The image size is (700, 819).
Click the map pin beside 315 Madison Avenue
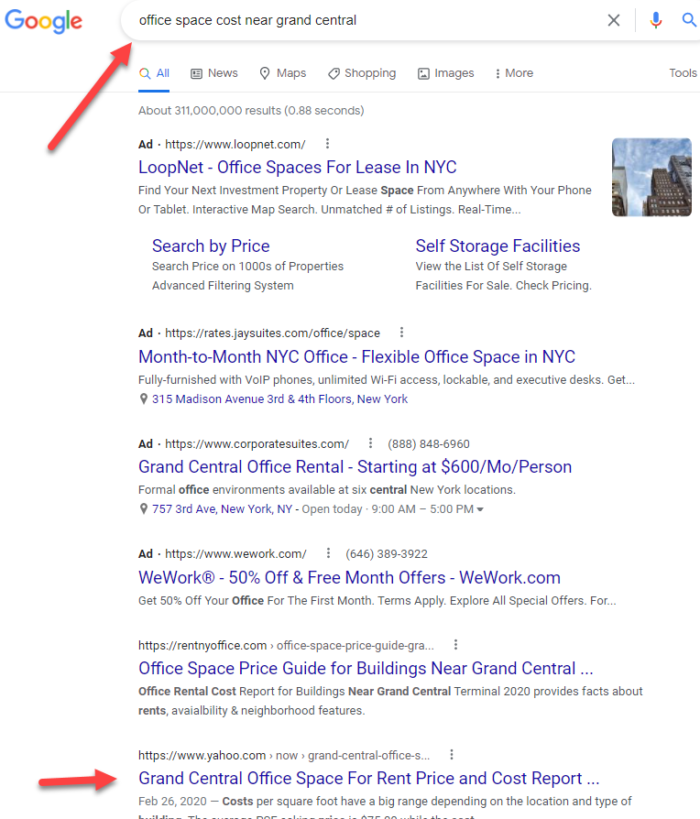144,399
